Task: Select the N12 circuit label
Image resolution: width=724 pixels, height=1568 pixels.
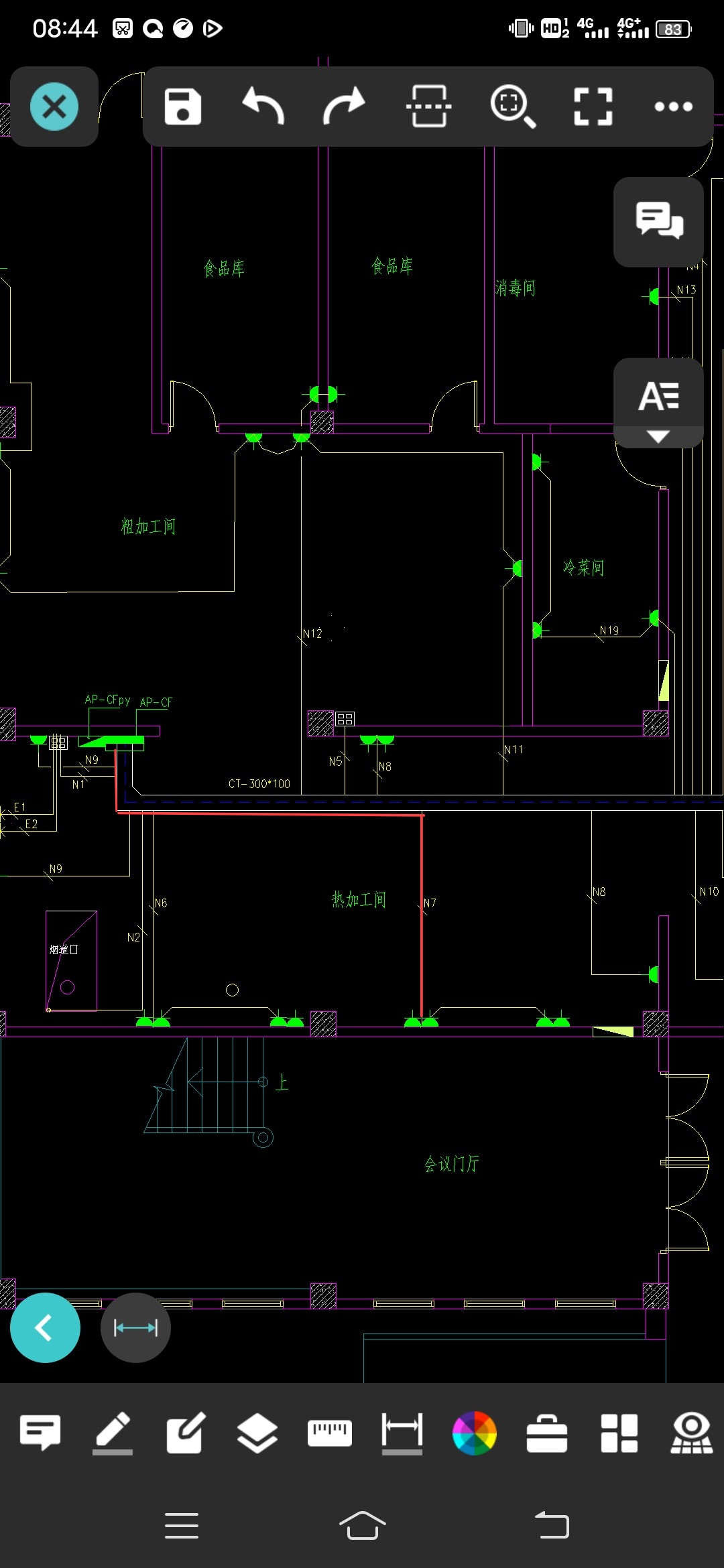Action: pos(312,633)
